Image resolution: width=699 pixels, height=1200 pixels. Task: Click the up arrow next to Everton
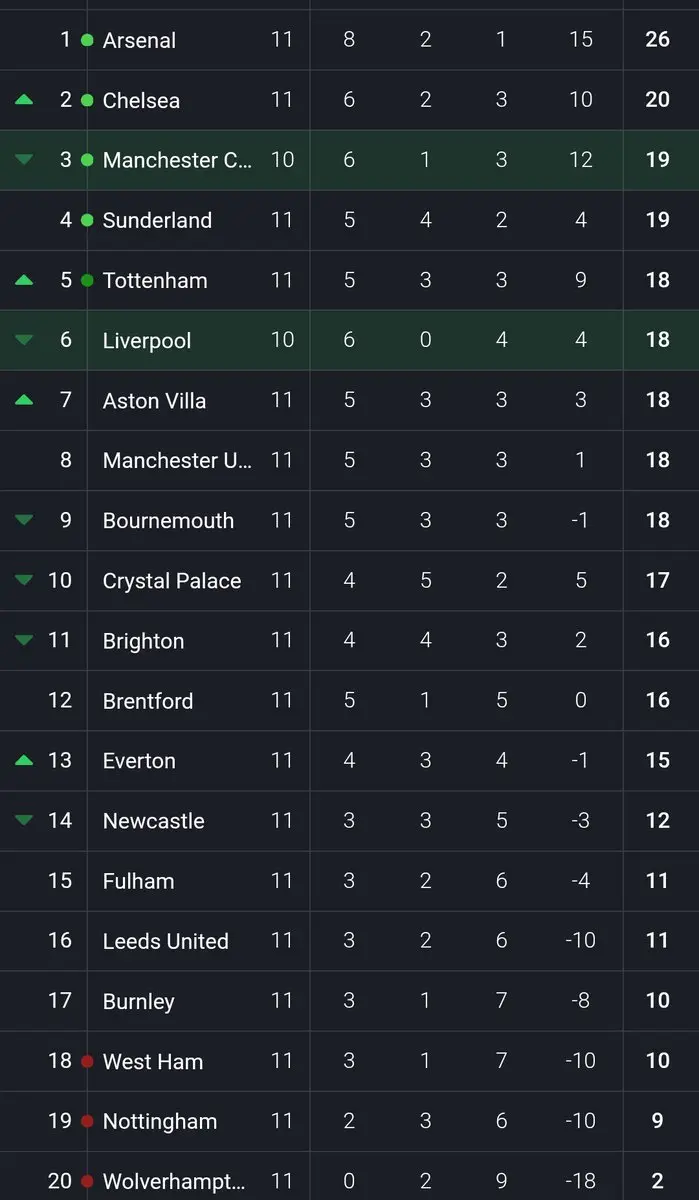tap(25, 760)
